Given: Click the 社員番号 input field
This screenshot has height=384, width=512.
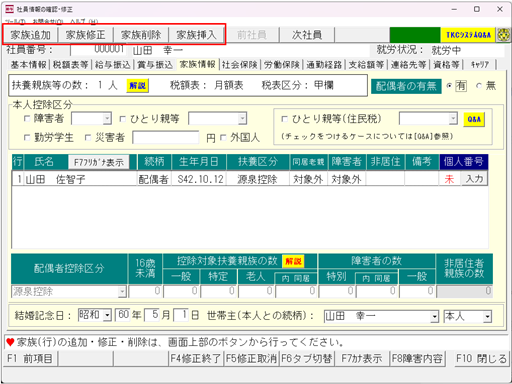Looking at the screenshot, I should tap(98, 50).
